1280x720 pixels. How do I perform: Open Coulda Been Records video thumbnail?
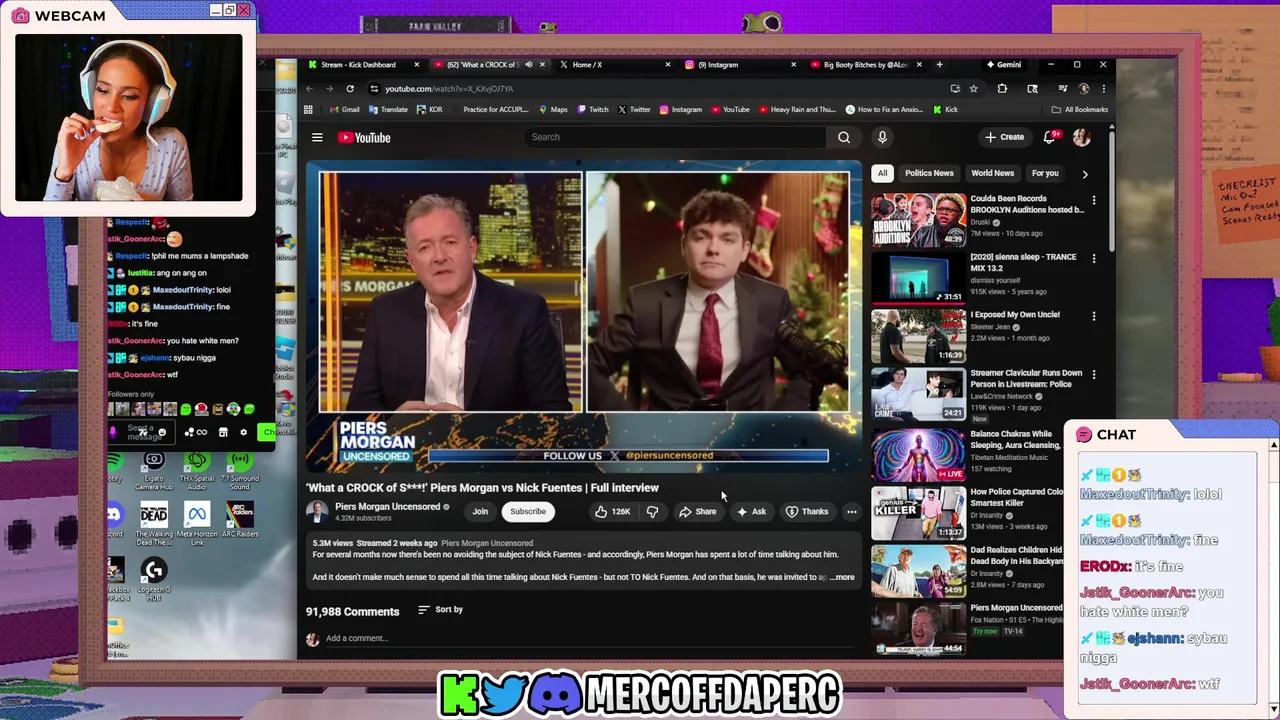point(918,220)
